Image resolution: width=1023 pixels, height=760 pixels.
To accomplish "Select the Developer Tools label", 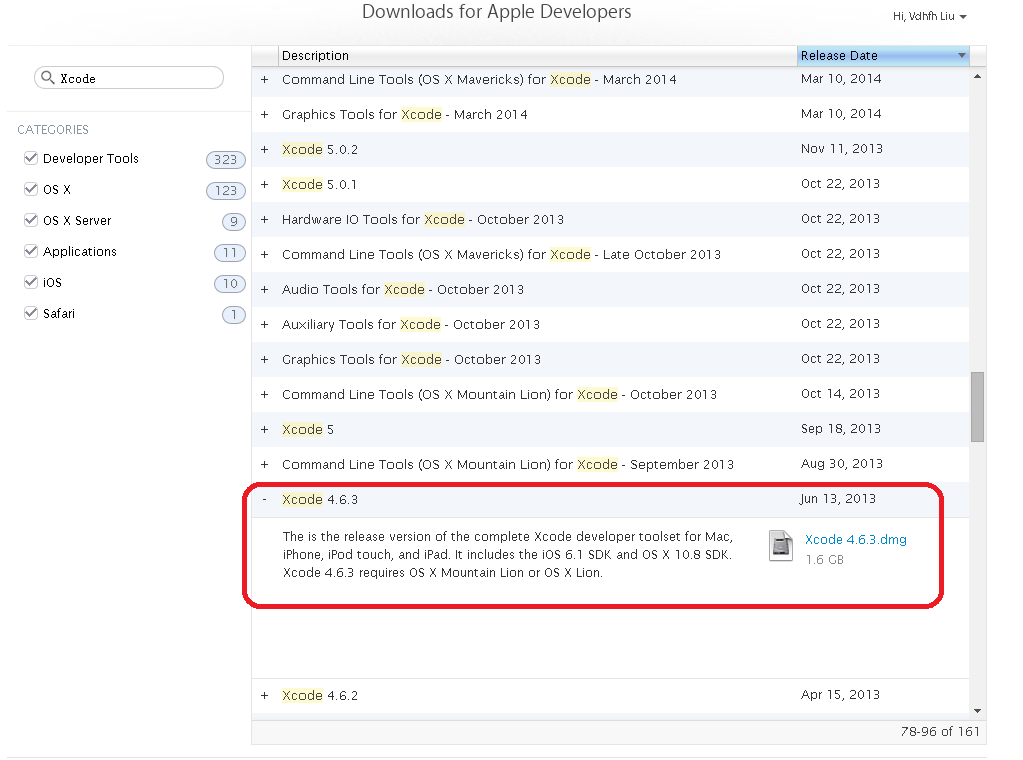I will click(91, 159).
